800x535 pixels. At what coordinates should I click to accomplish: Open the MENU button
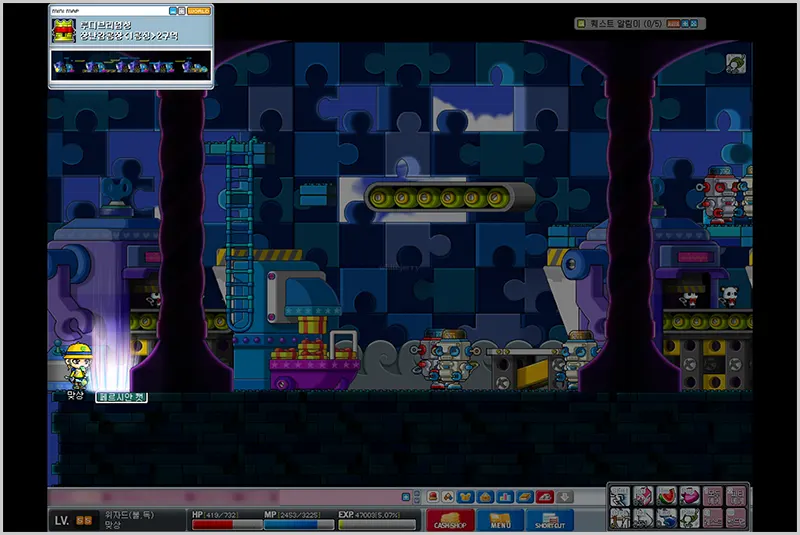(500, 521)
